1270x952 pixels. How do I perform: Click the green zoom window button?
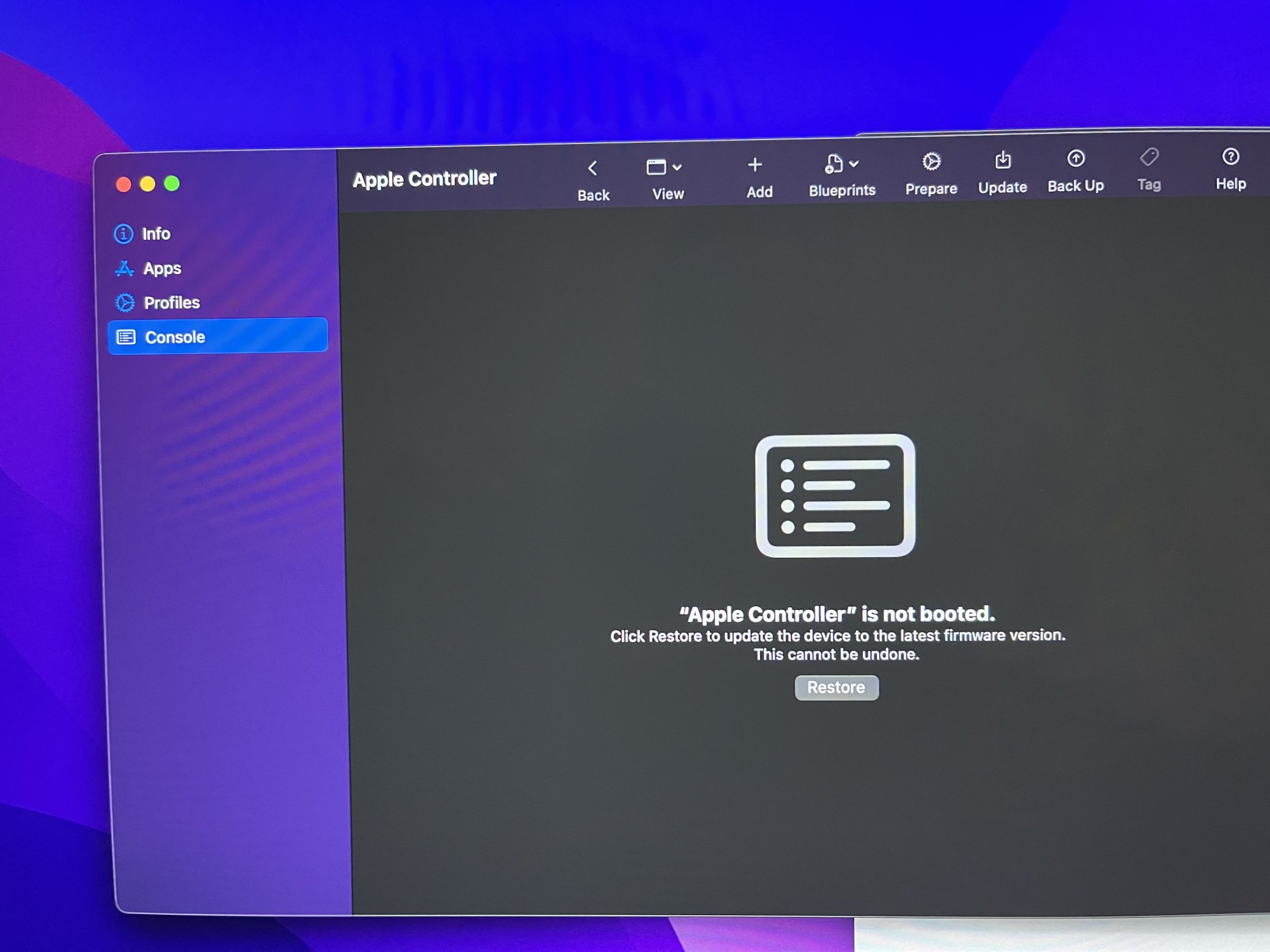click(x=171, y=183)
